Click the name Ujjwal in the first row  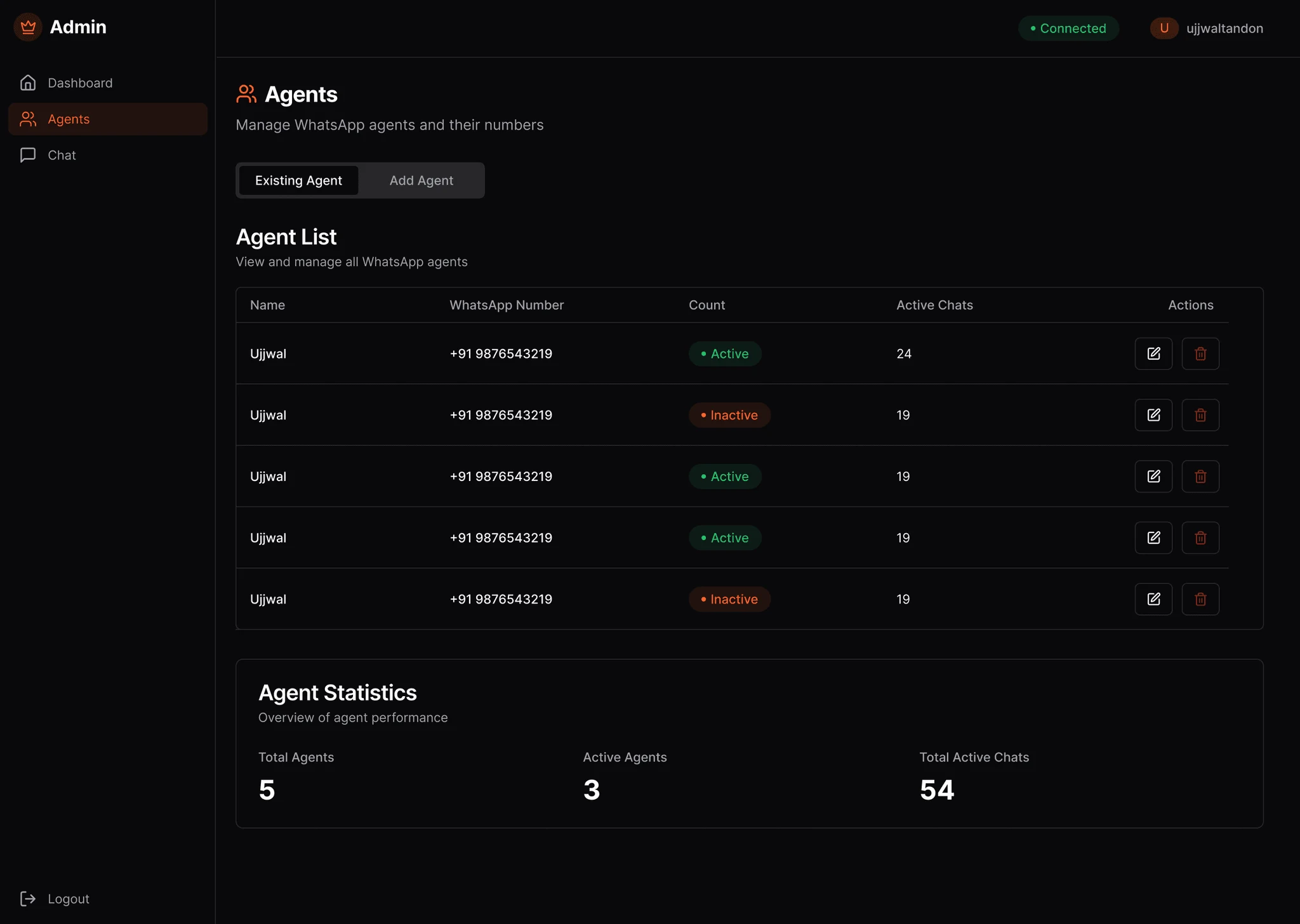pos(268,354)
